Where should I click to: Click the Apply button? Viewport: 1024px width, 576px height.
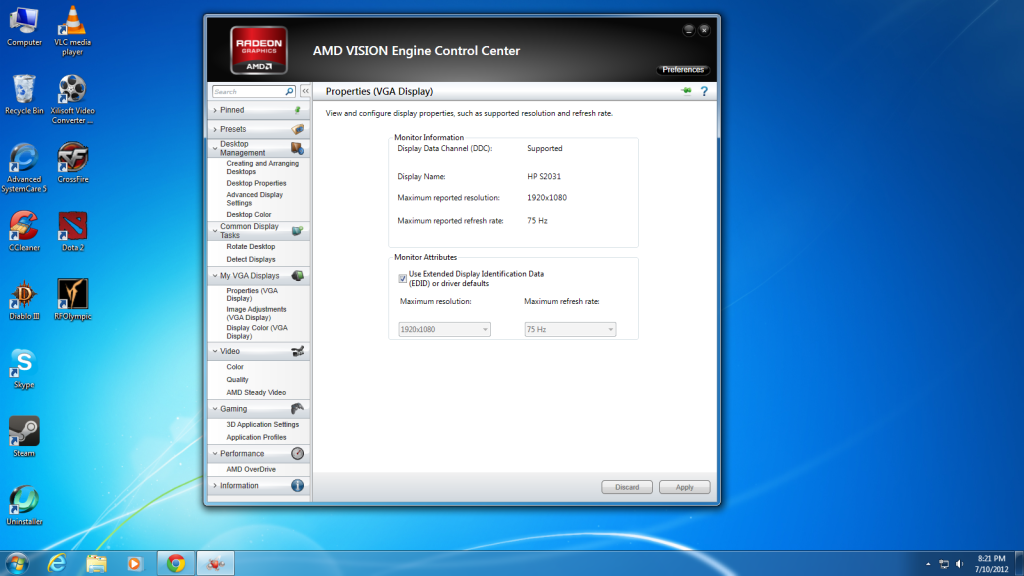tap(684, 487)
